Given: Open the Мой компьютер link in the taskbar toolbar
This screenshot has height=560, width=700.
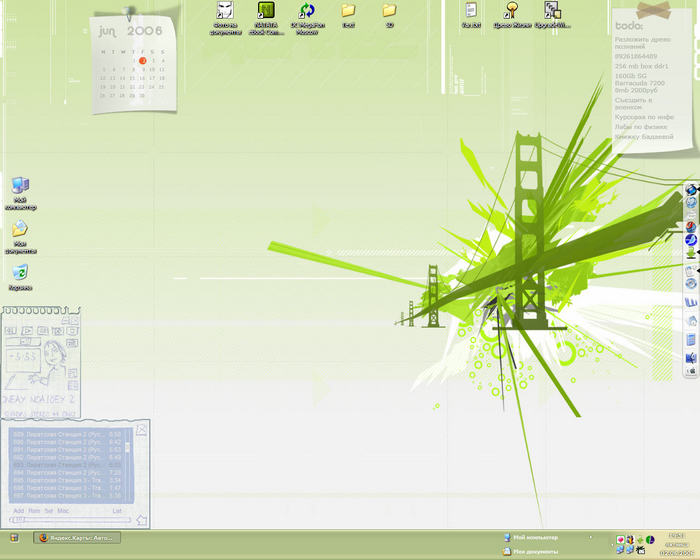Looking at the screenshot, I should (x=531, y=537).
